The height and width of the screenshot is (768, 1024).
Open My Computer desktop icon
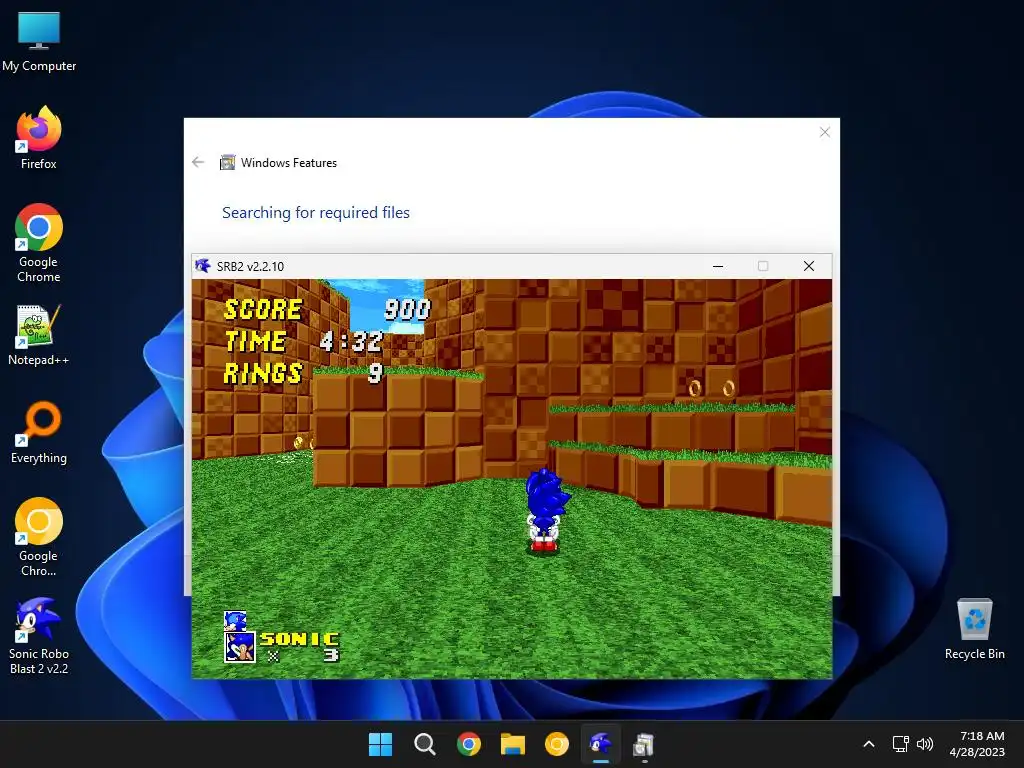pyautogui.click(x=39, y=42)
